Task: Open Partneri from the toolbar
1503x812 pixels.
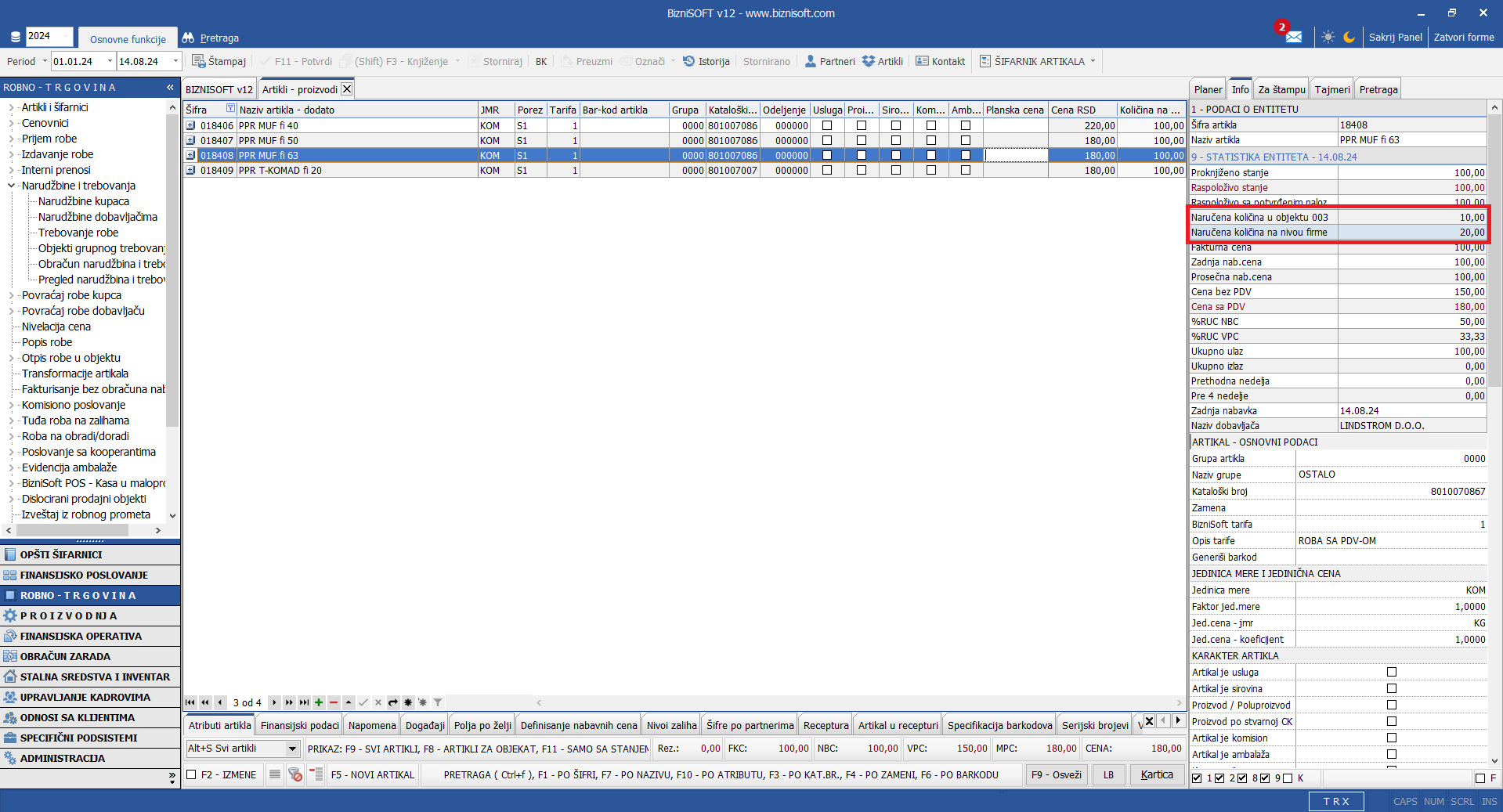Action: coord(829,61)
